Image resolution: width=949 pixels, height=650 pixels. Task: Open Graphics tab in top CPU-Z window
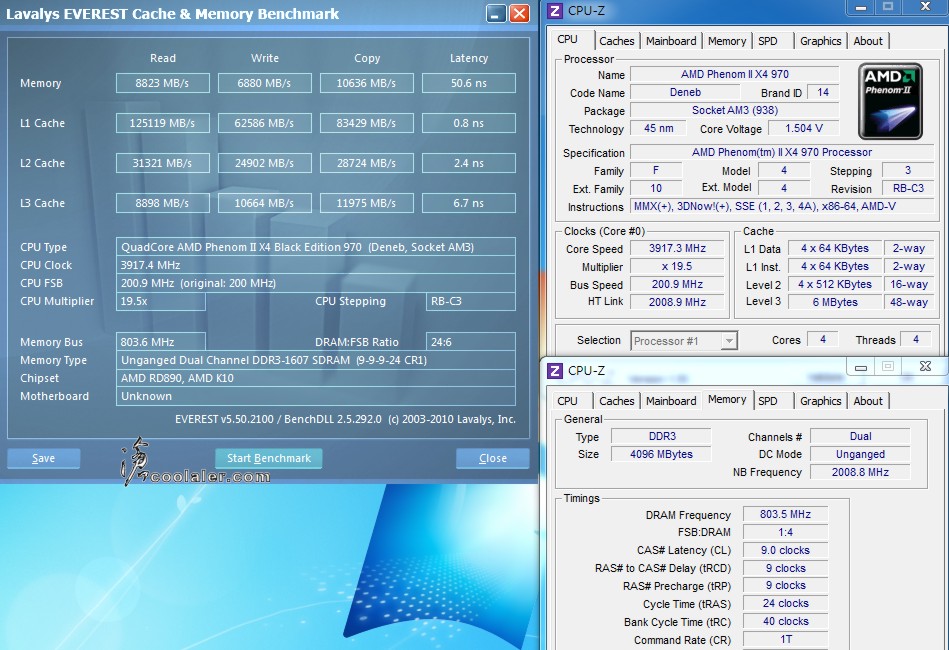[x=820, y=41]
